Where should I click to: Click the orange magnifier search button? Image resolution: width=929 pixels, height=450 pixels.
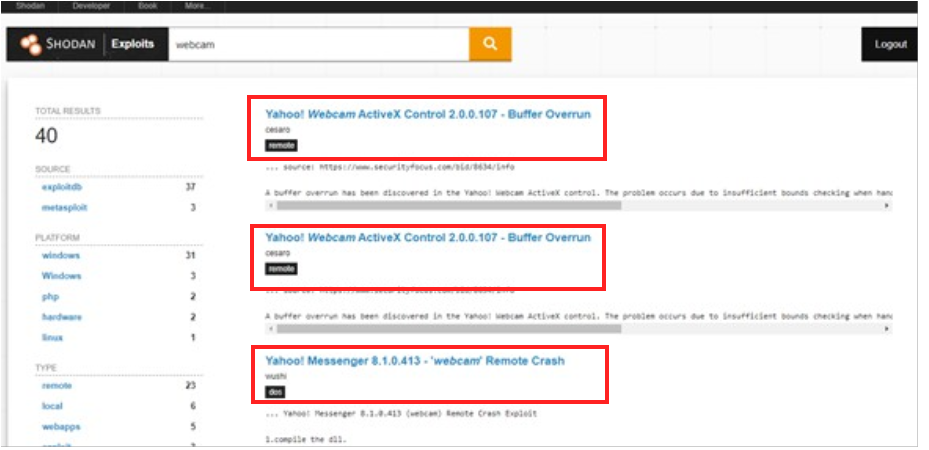(490, 44)
